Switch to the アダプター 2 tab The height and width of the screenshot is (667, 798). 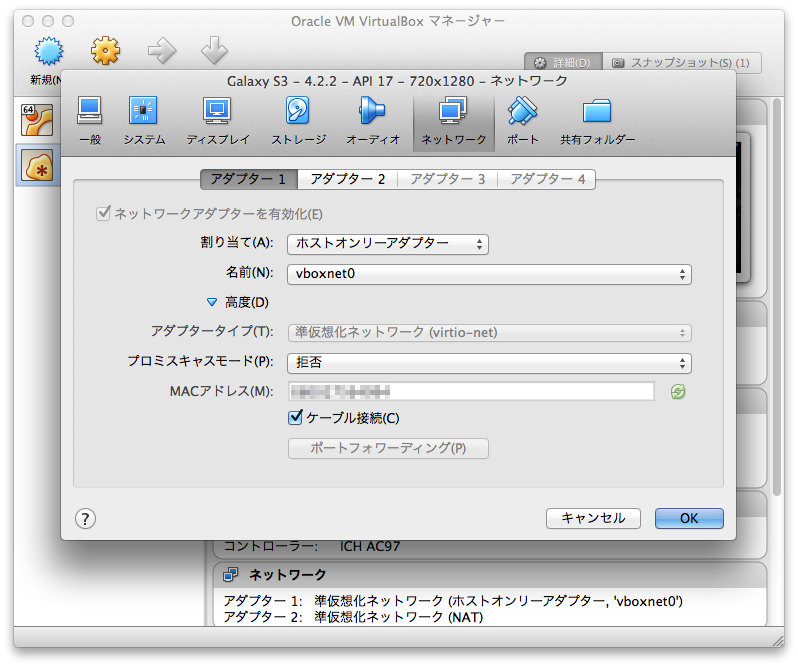tap(347, 179)
